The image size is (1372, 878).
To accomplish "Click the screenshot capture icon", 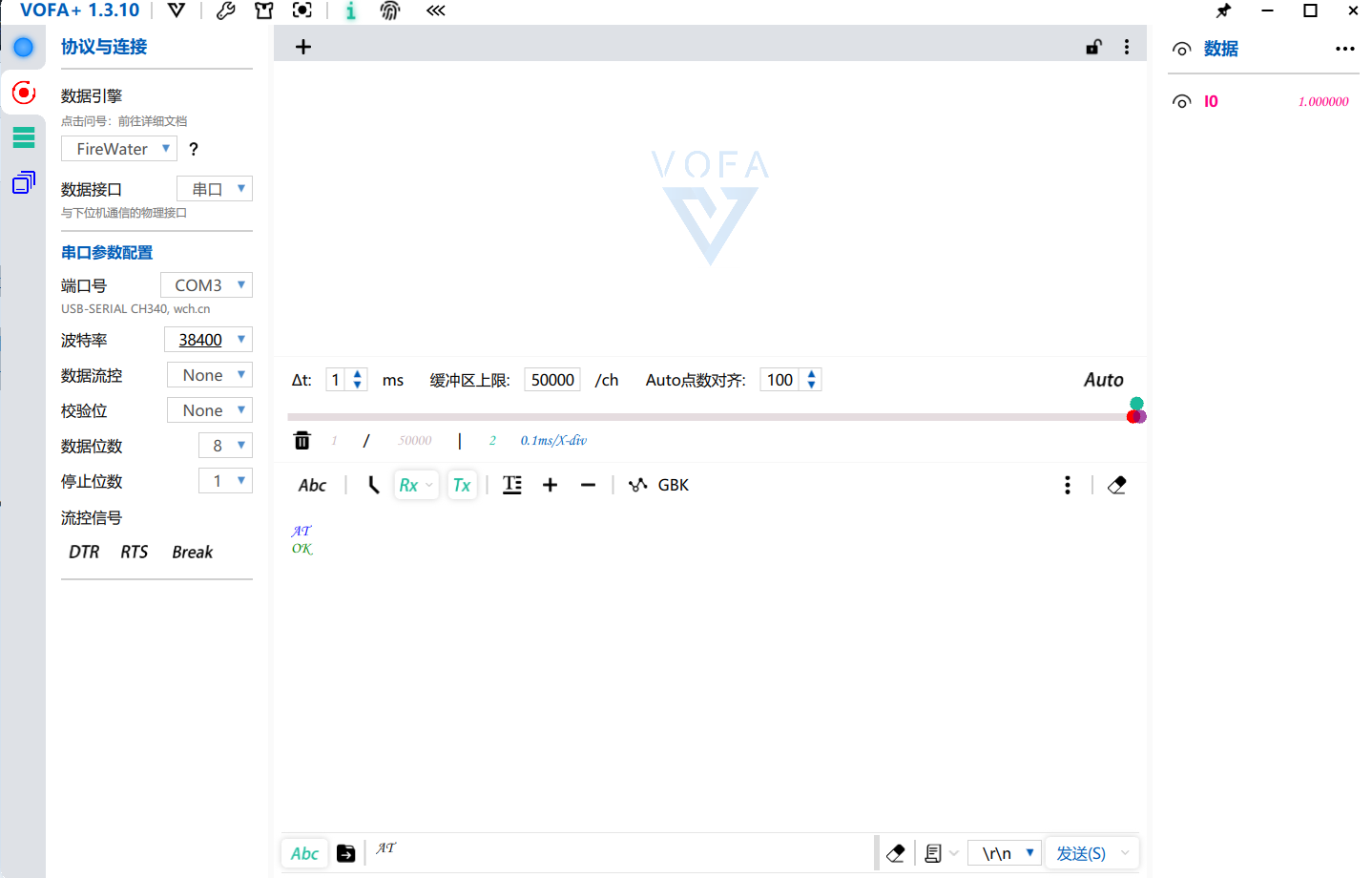I will pyautogui.click(x=302, y=10).
